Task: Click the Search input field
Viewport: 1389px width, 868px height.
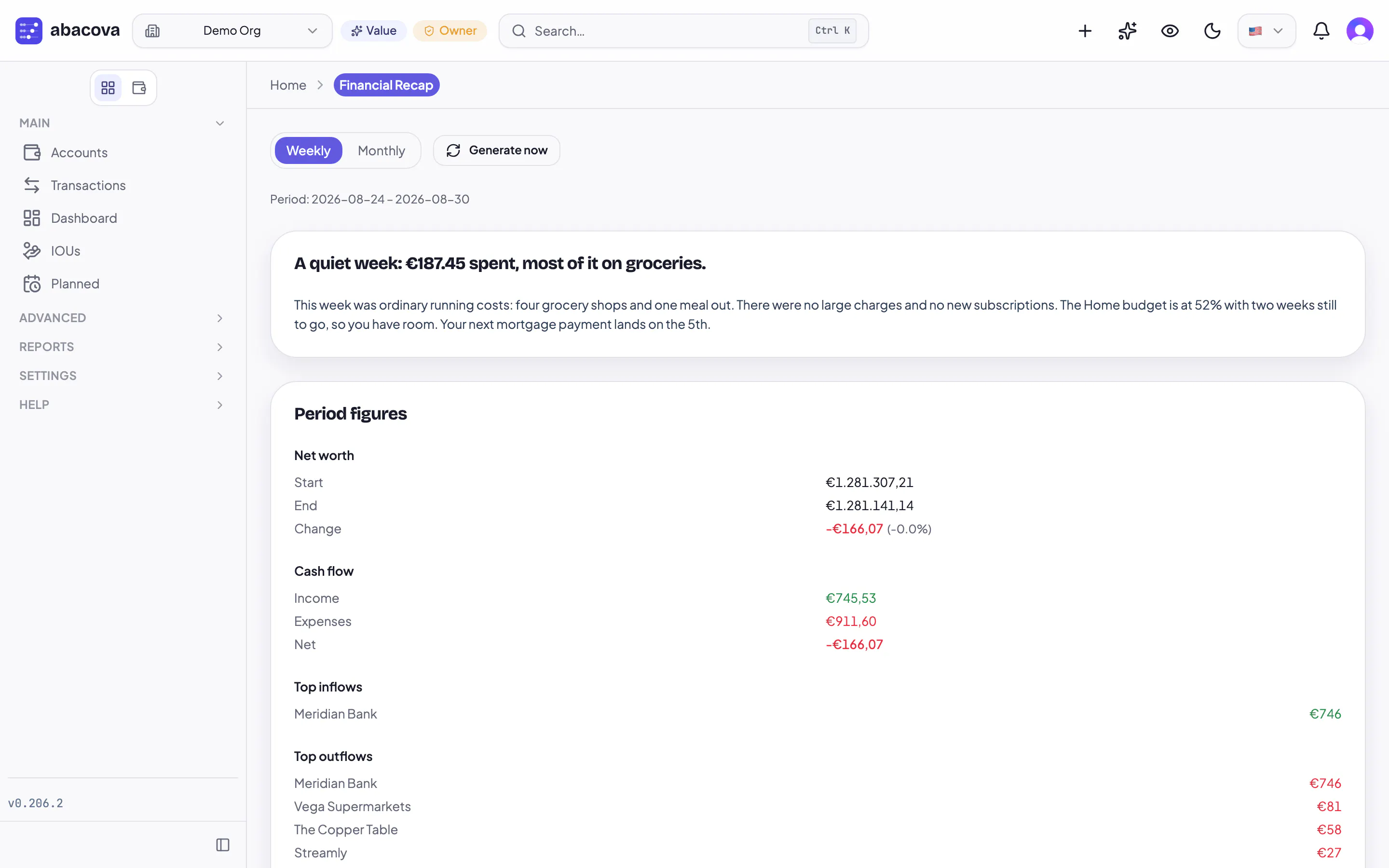Action: tap(683, 31)
